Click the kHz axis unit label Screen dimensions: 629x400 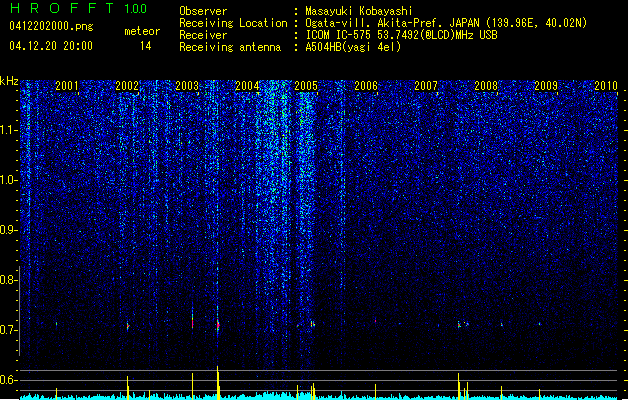[9, 81]
